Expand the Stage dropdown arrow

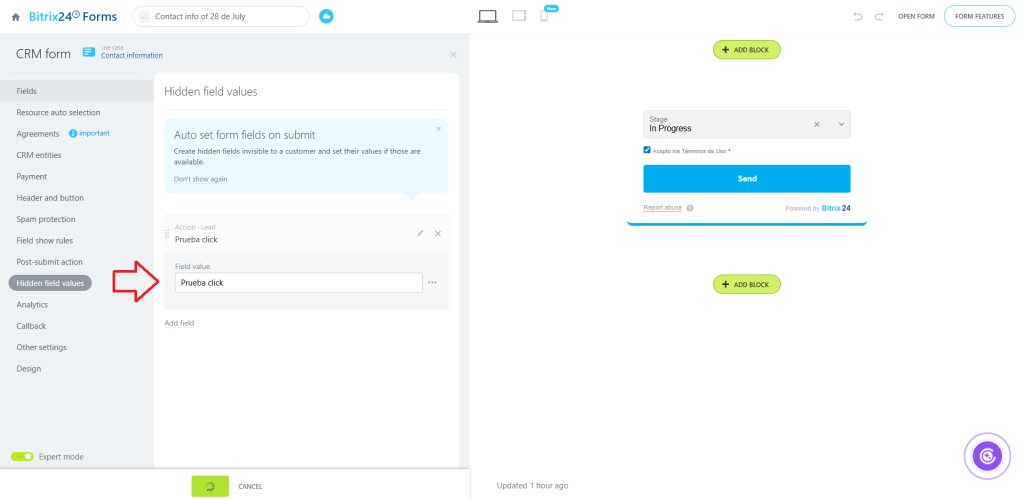[841, 124]
